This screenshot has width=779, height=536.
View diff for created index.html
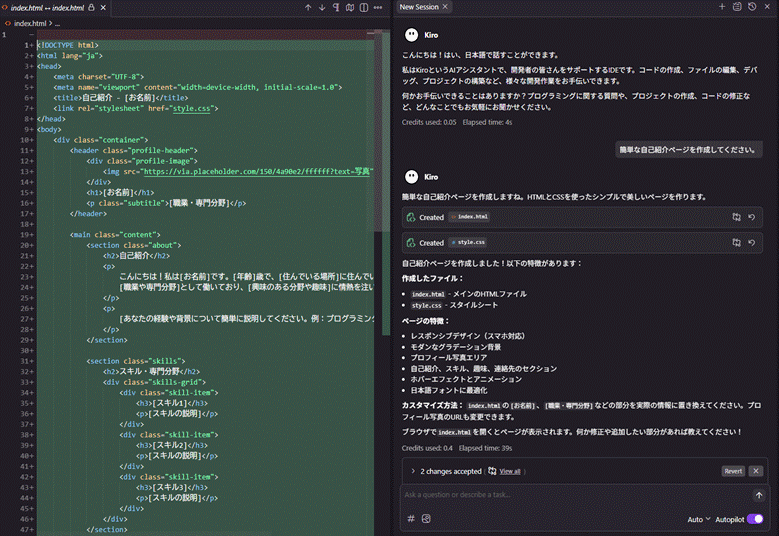pyautogui.click(x=736, y=216)
